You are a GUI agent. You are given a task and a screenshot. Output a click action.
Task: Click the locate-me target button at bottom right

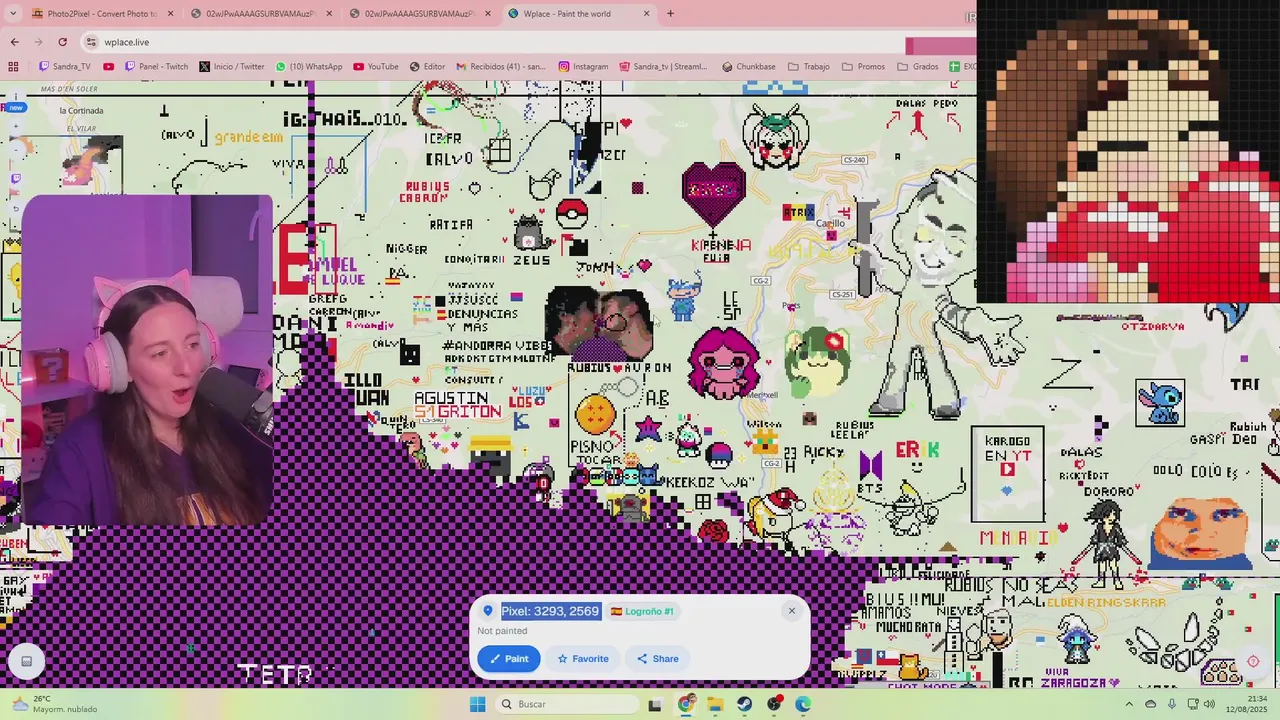tap(1253, 661)
